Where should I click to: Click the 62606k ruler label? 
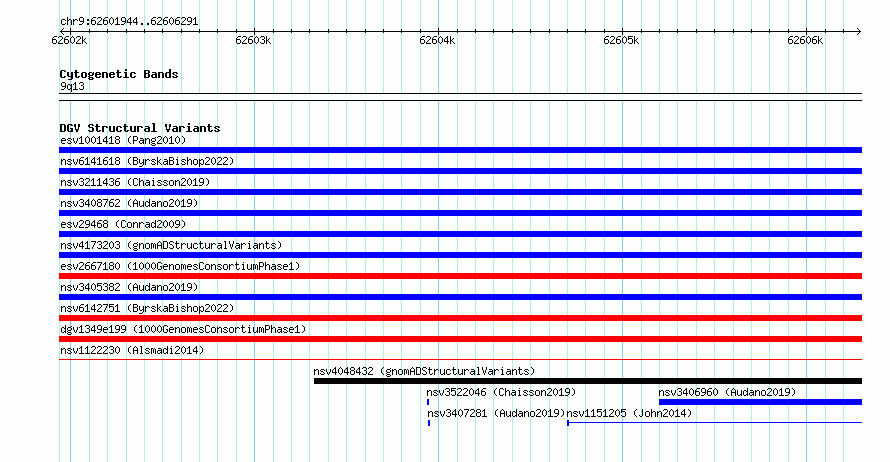pyautogui.click(x=805, y=40)
